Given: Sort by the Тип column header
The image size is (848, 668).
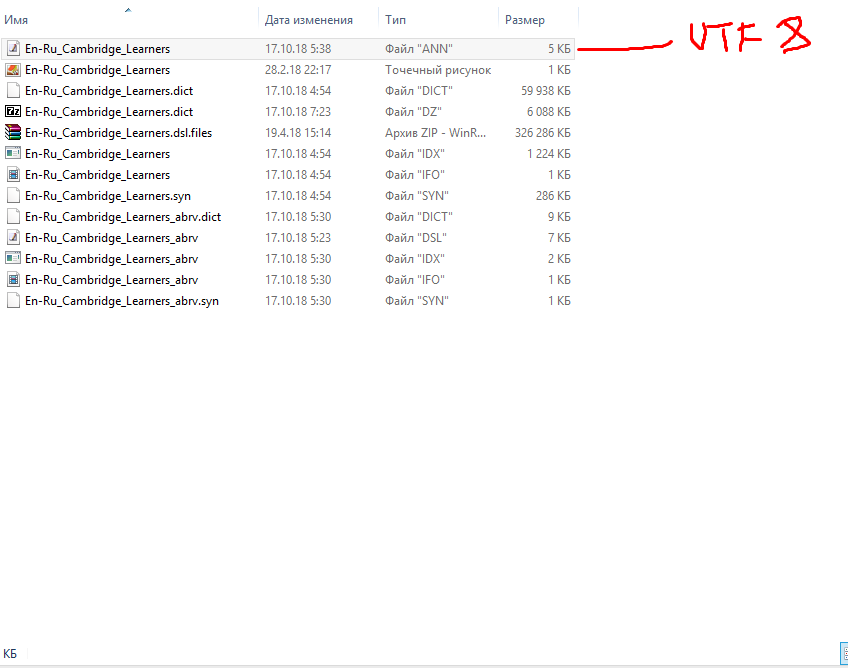Looking at the screenshot, I should [x=395, y=20].
